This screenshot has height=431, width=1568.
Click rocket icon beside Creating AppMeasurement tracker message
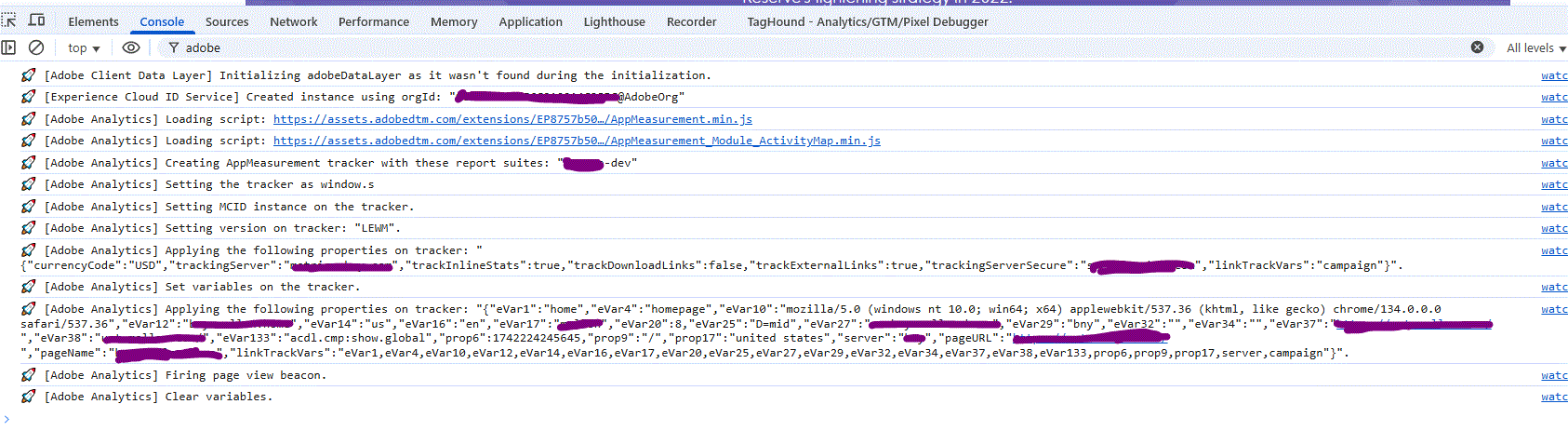click(x=29, y=163)
